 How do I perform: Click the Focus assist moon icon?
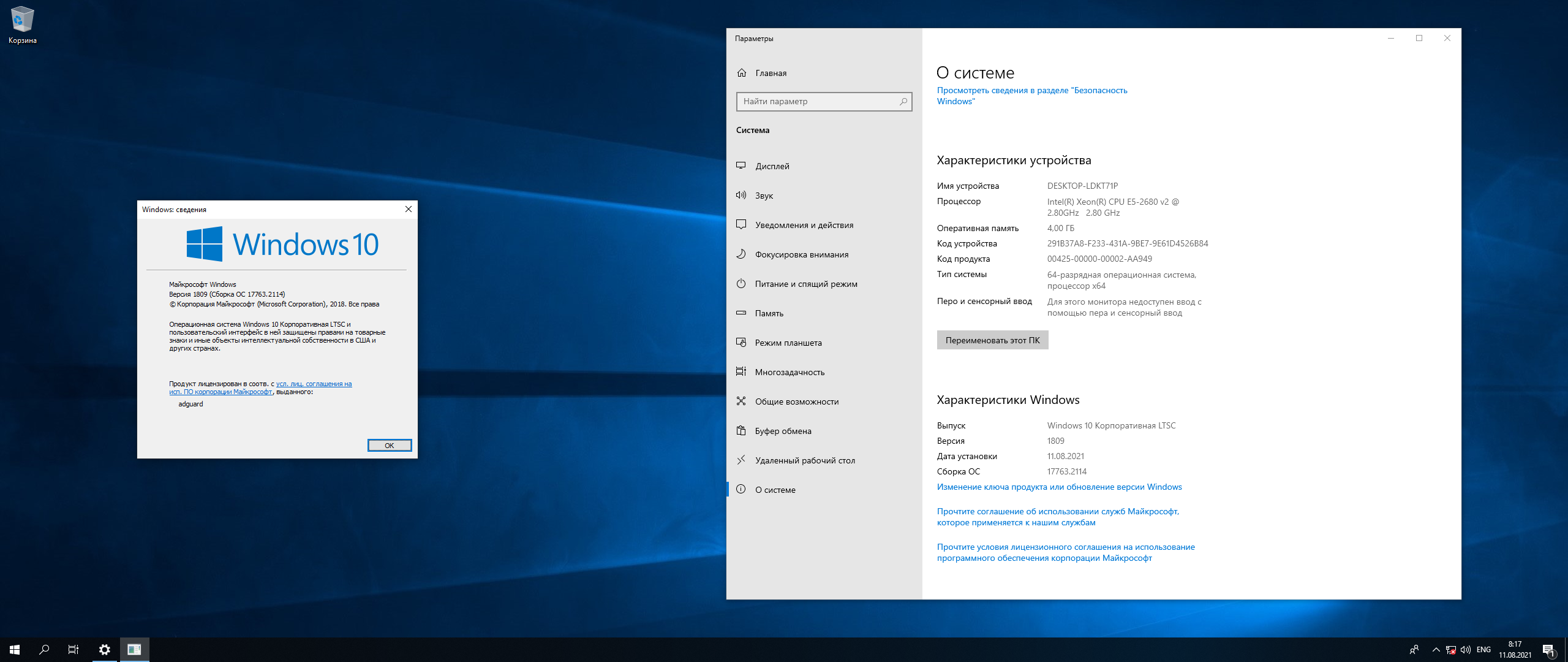click(x=741, y=254)
